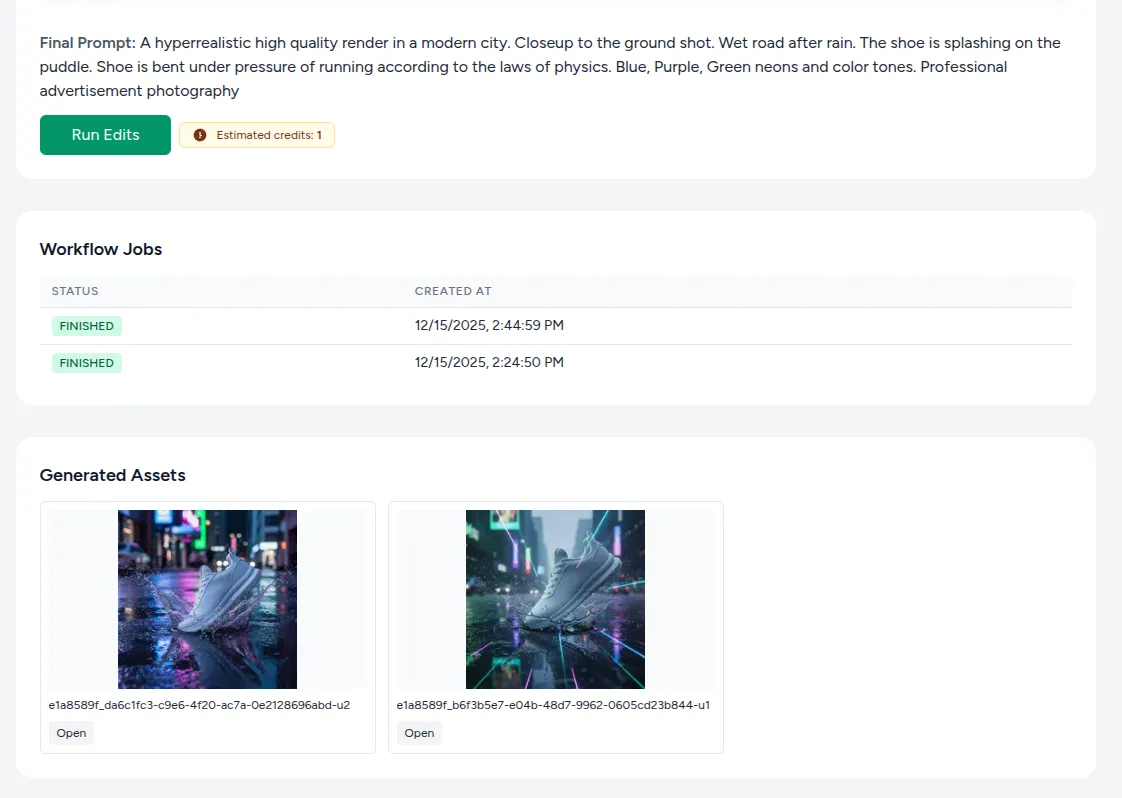Click the Generated Assets heading
This screenshot has width=1122, height=798.
pos(113,475)
